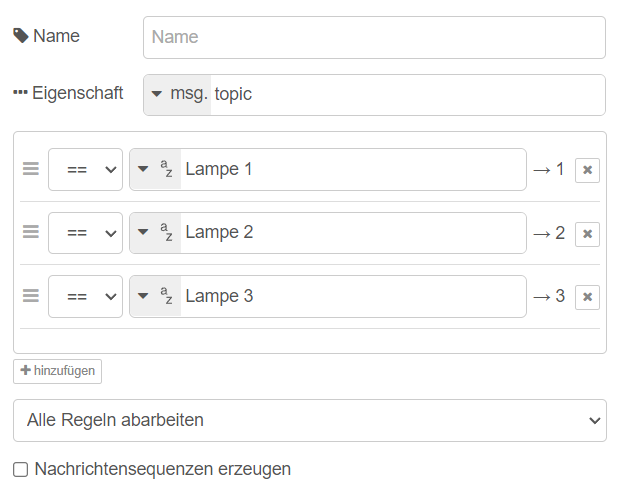Click the Lampe 3 value text field
621x485 pixels.
point(352,296)
